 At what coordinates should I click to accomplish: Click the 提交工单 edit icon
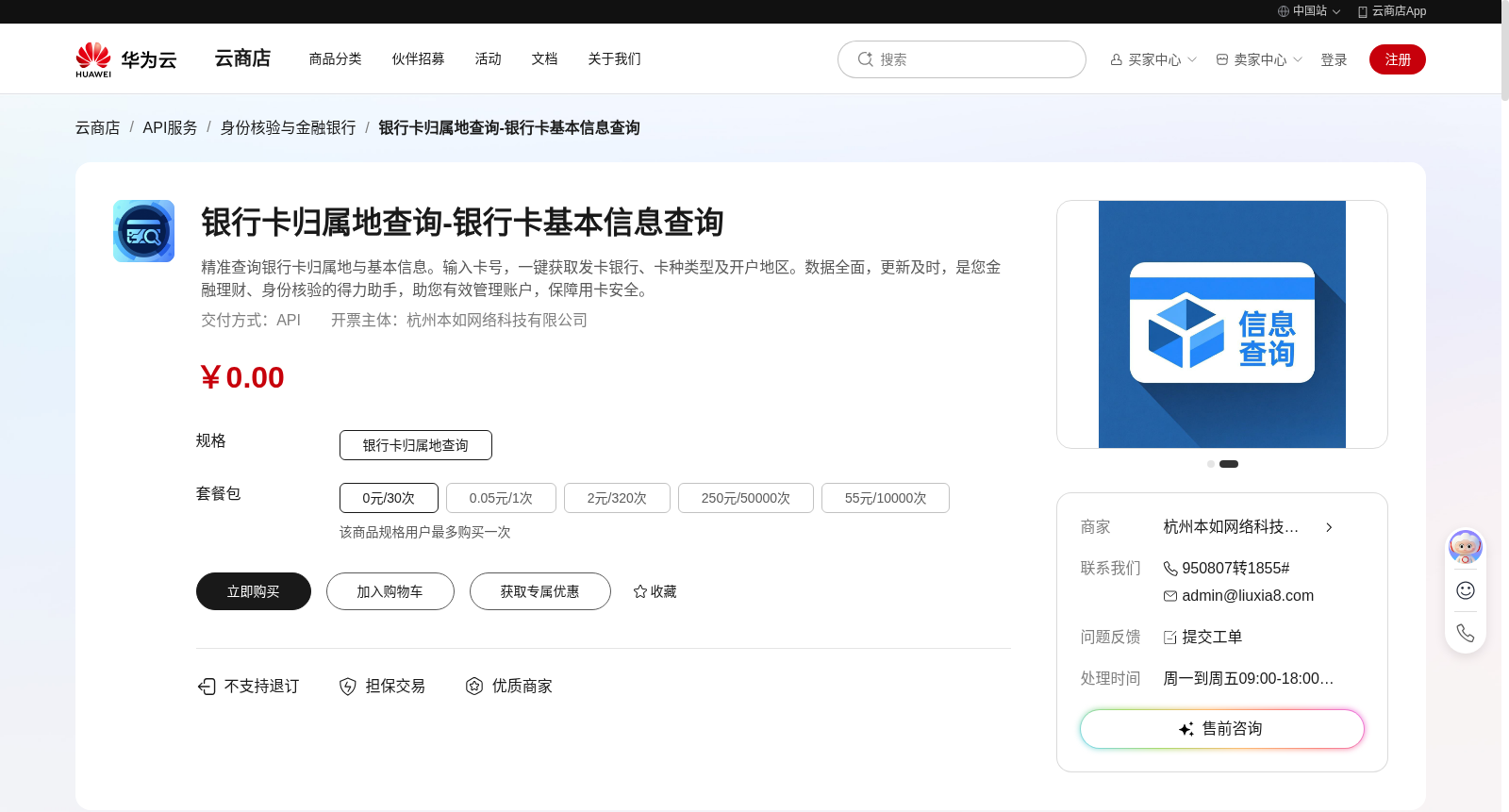click(x=1170, y=638)
